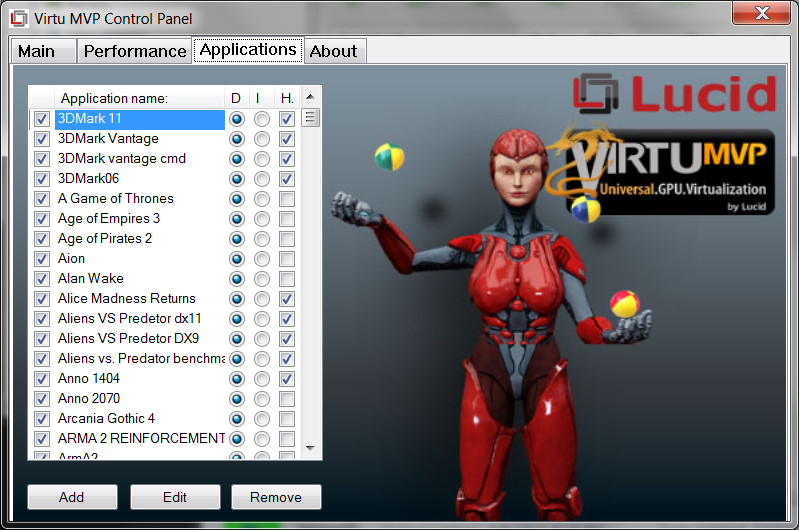
Task: Check the H box for Age of Empires 3
Action: tap(287, 219)
